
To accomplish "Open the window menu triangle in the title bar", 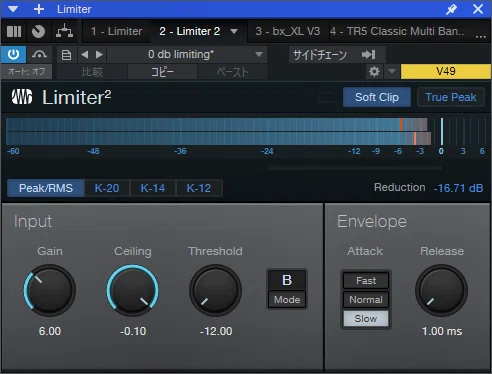I will (13, 9).
